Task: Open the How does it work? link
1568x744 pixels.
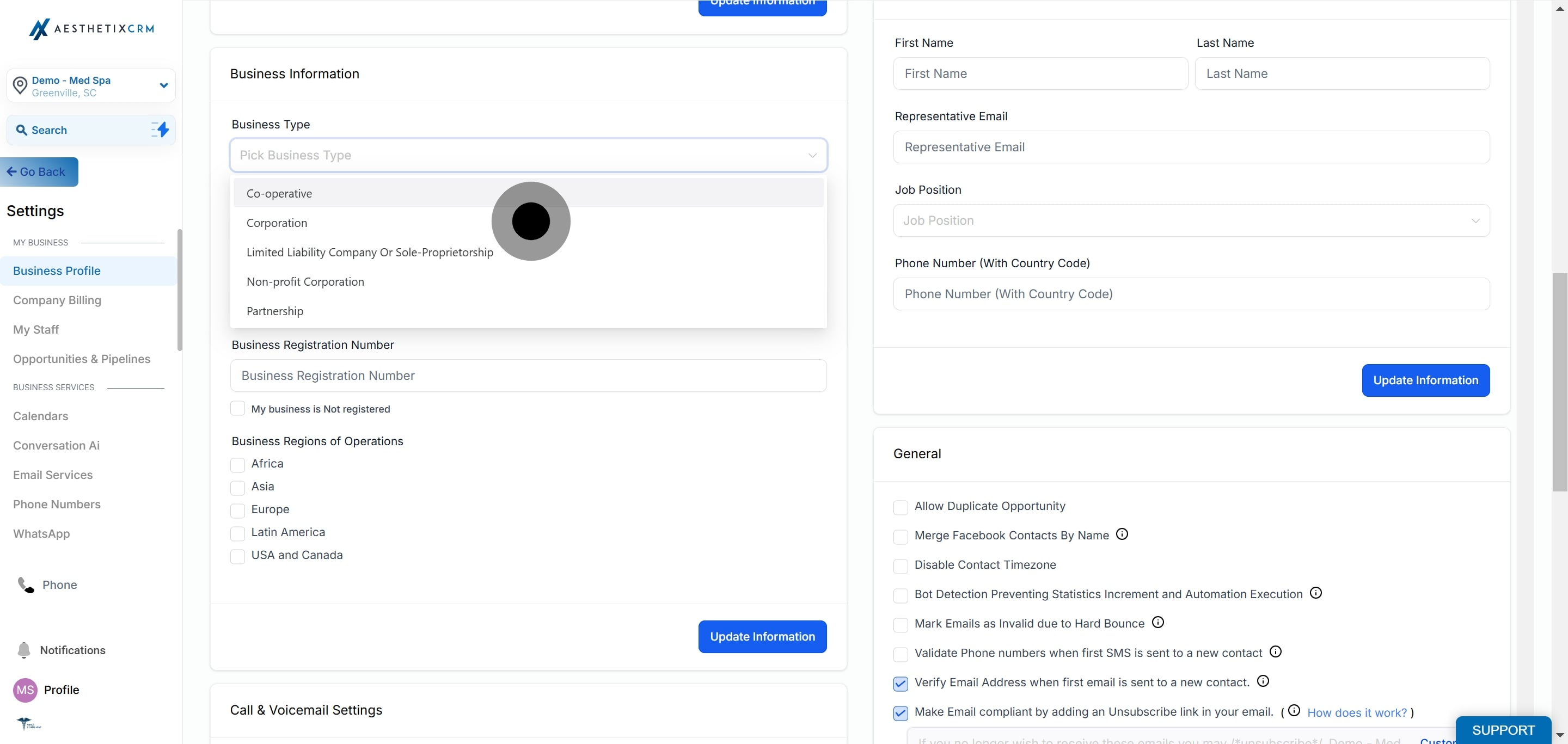Action: [1357, 712]
